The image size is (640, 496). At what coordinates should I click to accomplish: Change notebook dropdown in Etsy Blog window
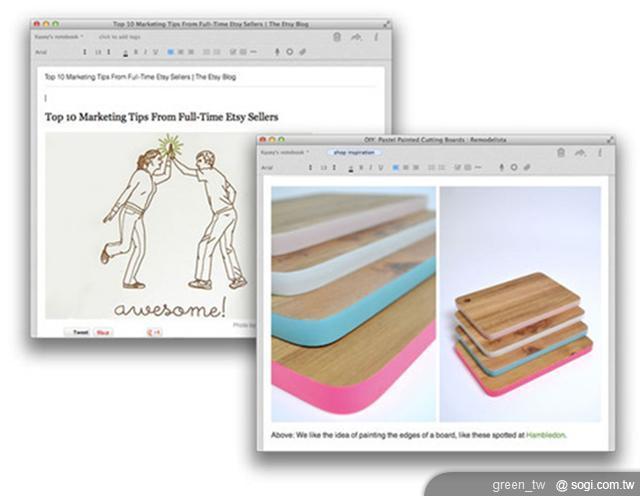59,37
